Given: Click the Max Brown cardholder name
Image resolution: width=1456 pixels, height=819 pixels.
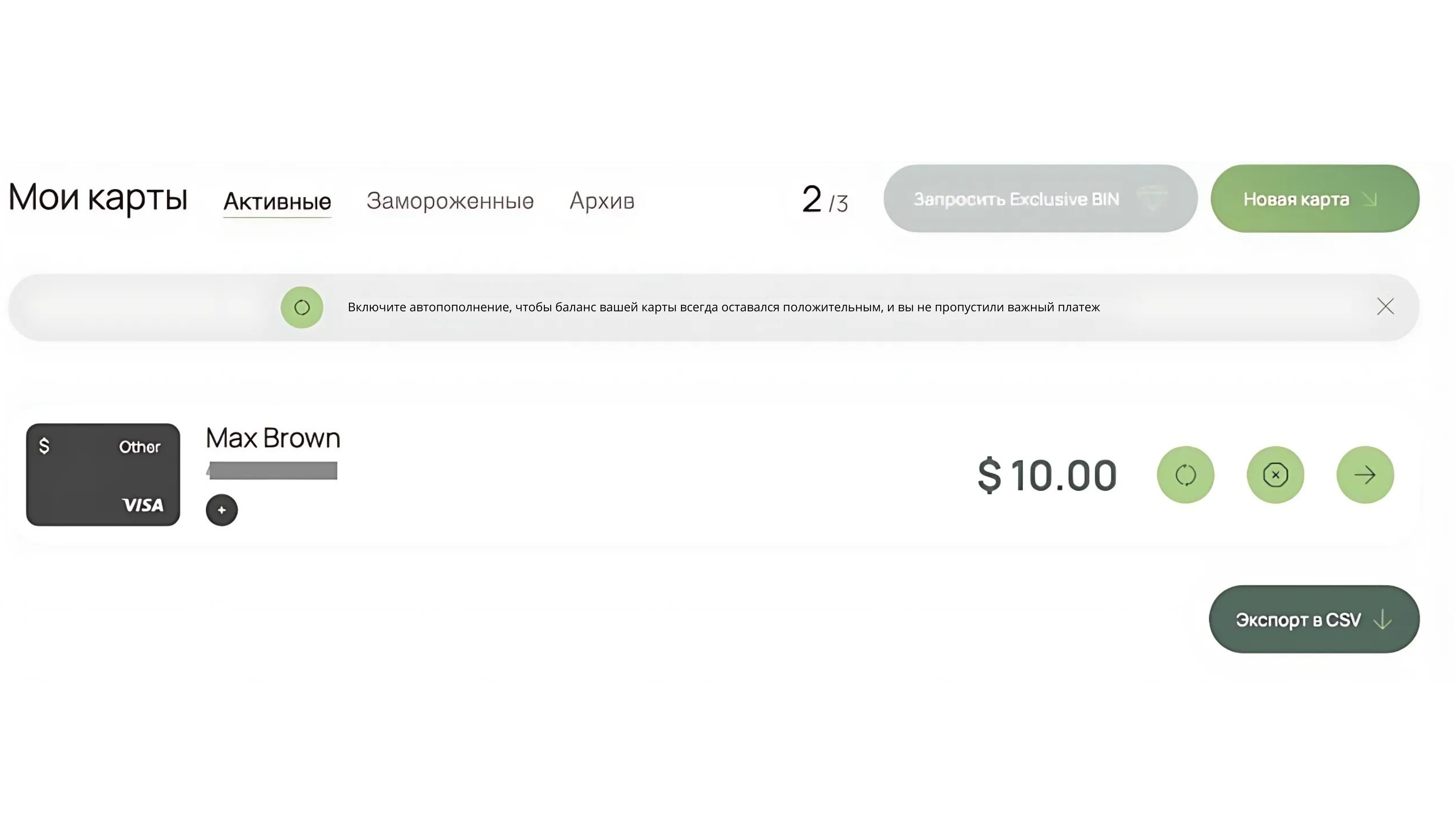Looking at the screenshot, I should tap(273, 438).
